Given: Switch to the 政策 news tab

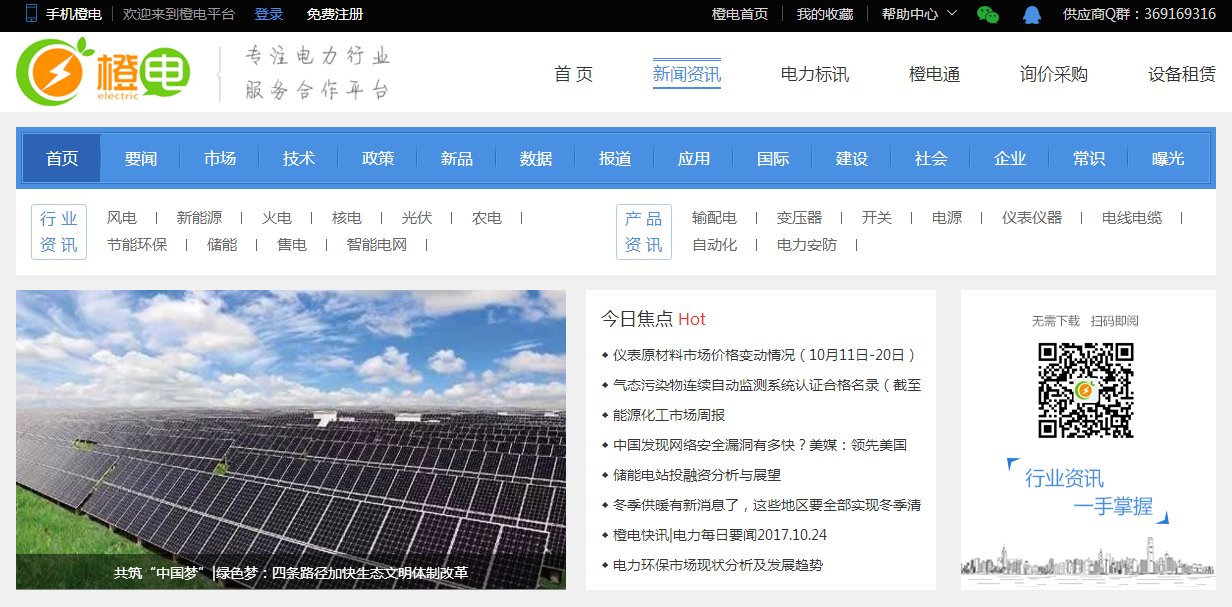Looking at the screenshot, I should click(x=378, y=158).
